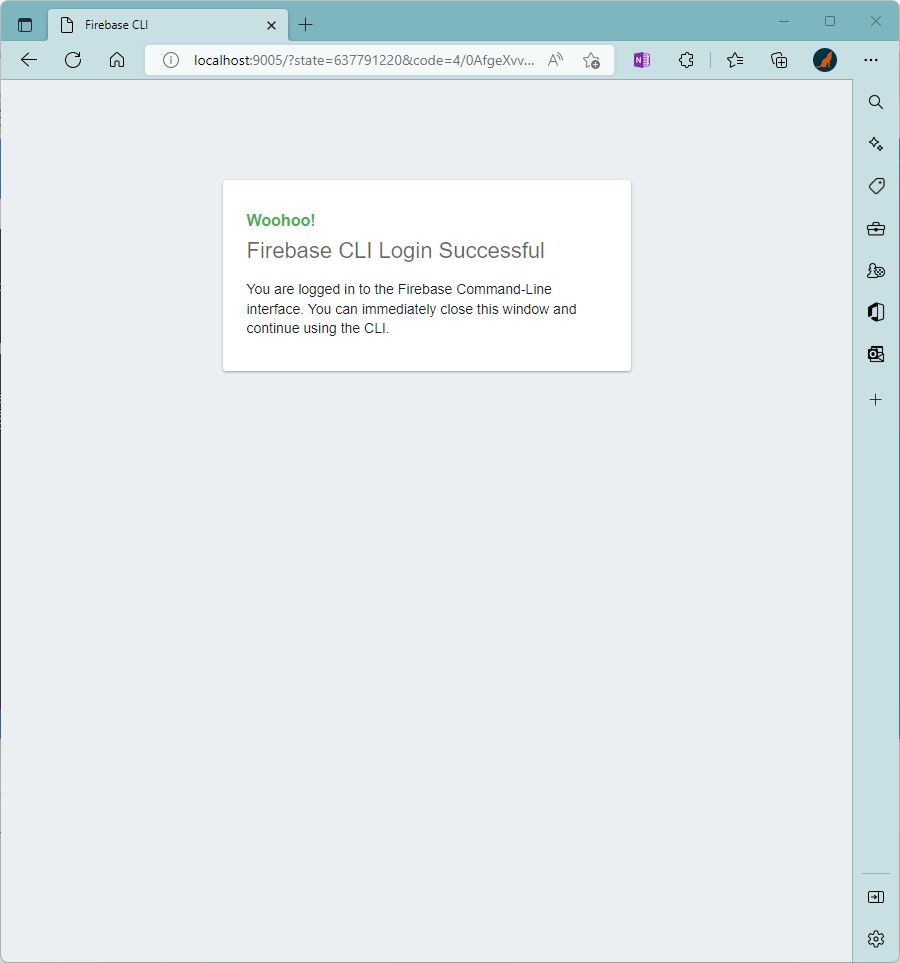View site information icon in address bar
This screenshot has height=963, width=900.
(171, 60)
